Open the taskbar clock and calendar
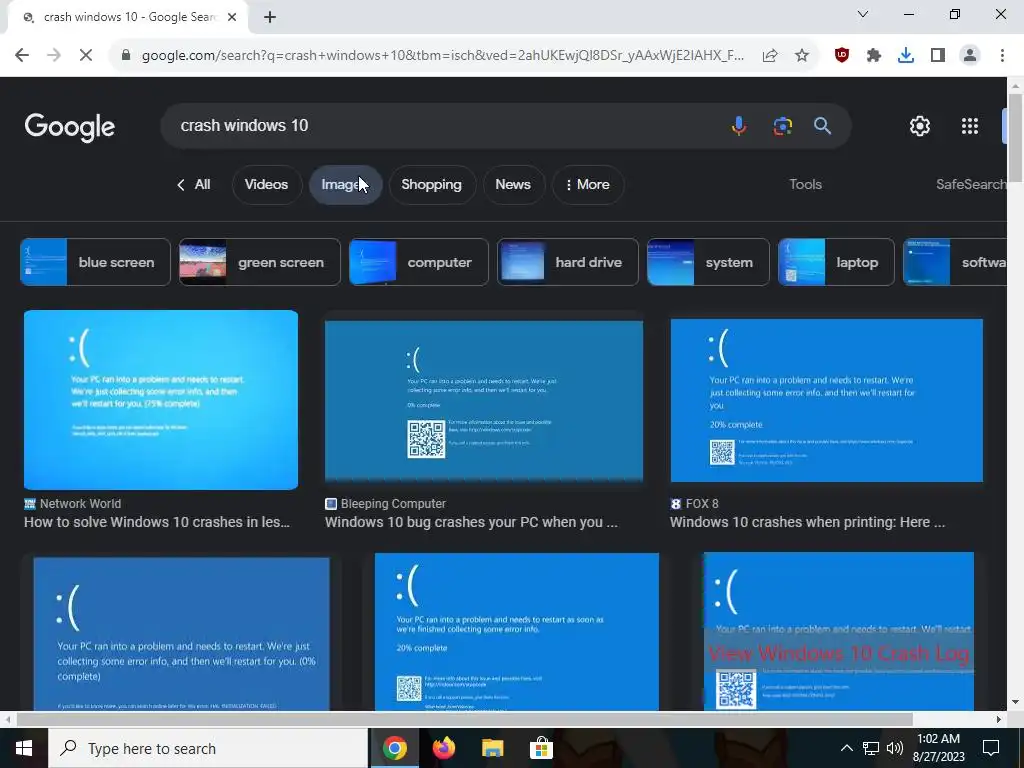The height and width of the screenshot is (768, 1024). (938, 748)
